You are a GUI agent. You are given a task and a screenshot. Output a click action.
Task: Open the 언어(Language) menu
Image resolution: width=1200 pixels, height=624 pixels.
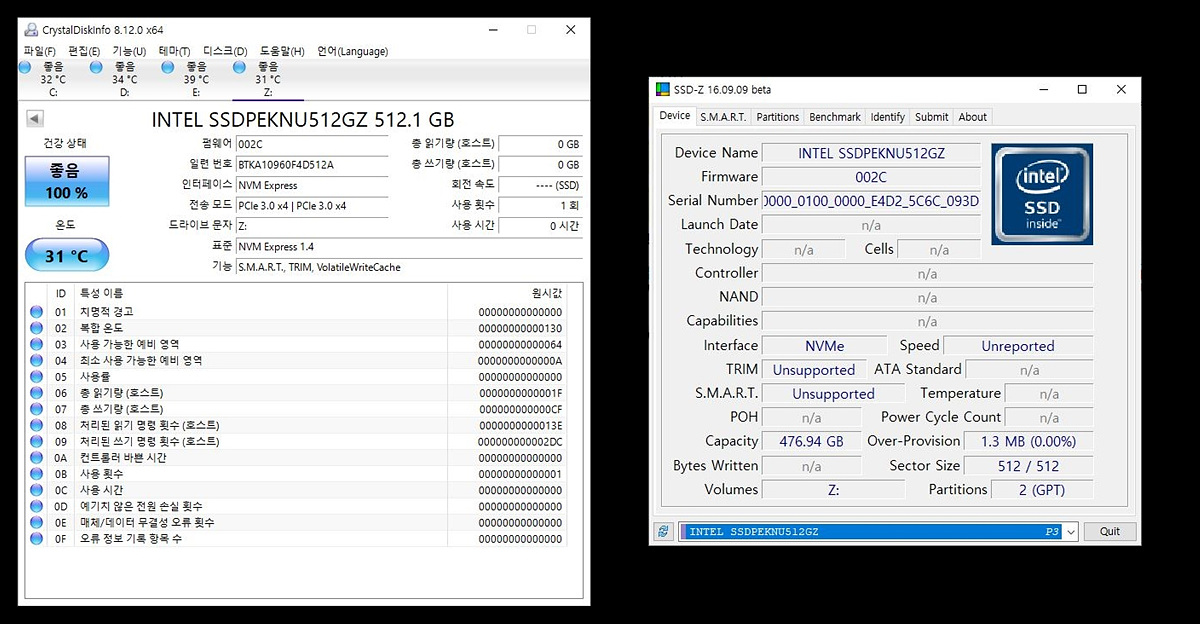click(352, 51)
